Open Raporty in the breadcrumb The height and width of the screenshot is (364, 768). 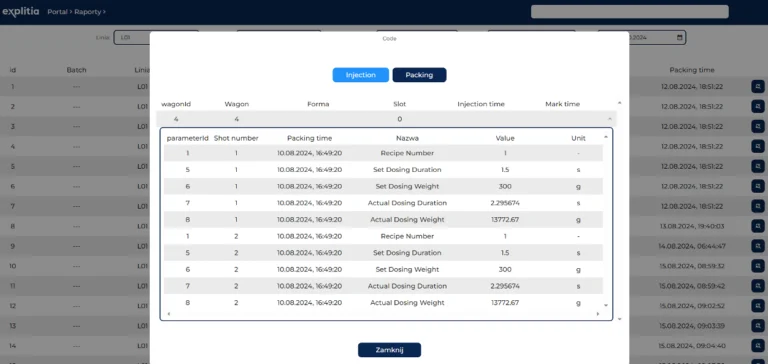tap(87, 12)
